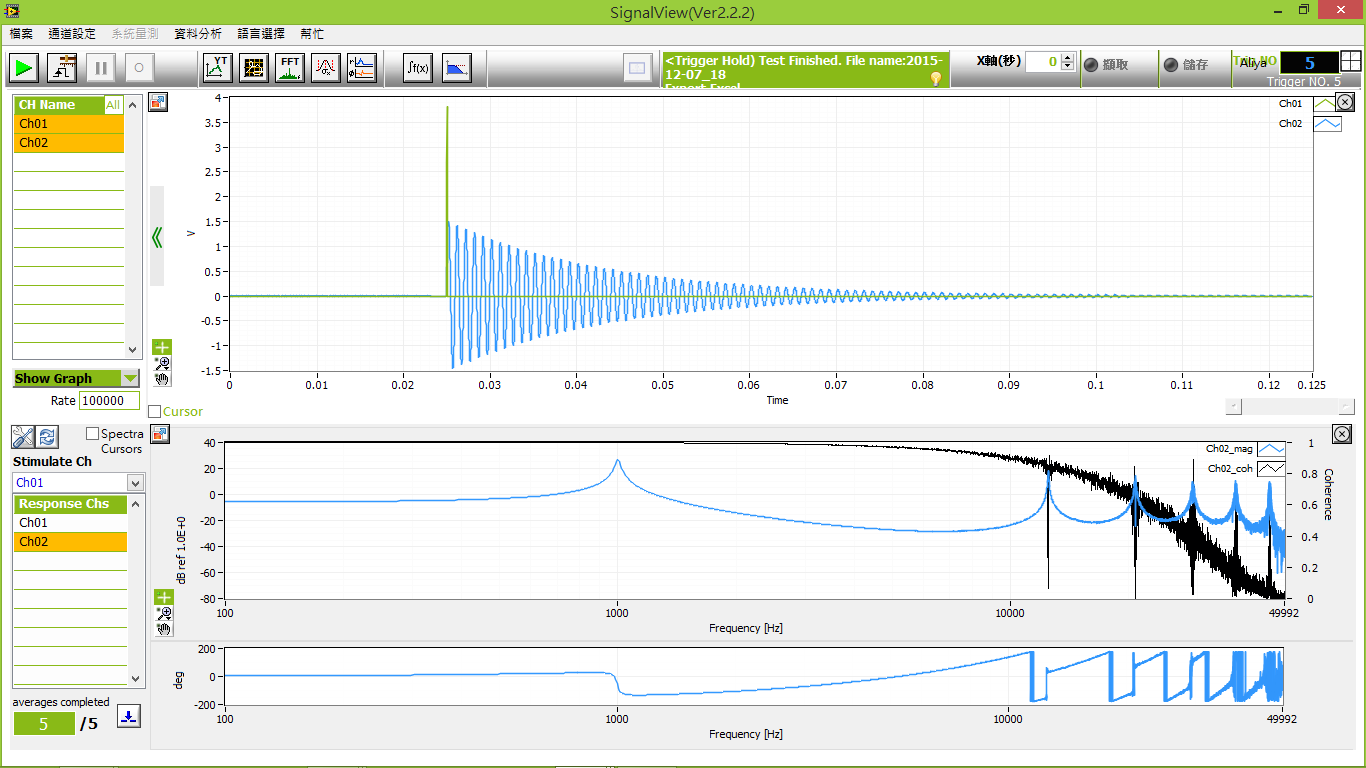Open the integral f(x) math function

coord(417,68)
